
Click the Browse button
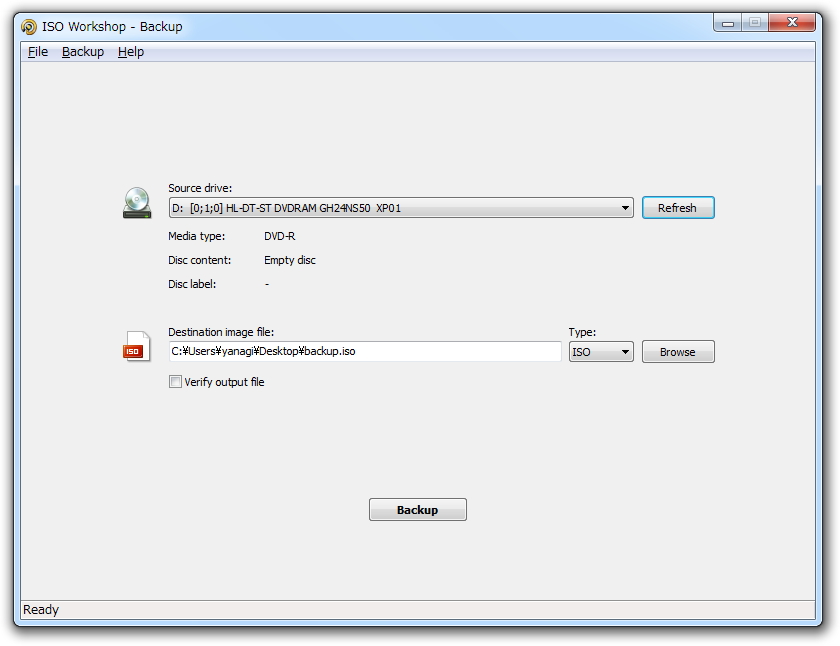click(678, 352)
